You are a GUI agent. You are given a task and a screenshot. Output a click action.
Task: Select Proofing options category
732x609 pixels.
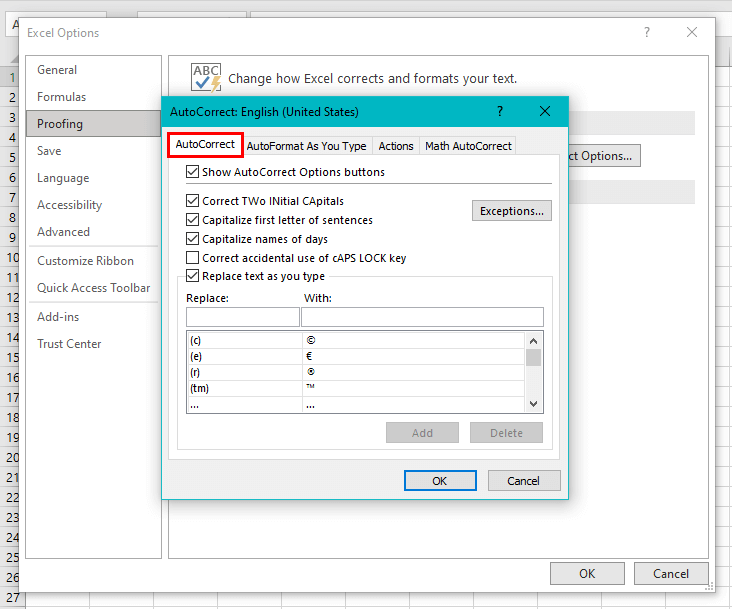point(93,124)
